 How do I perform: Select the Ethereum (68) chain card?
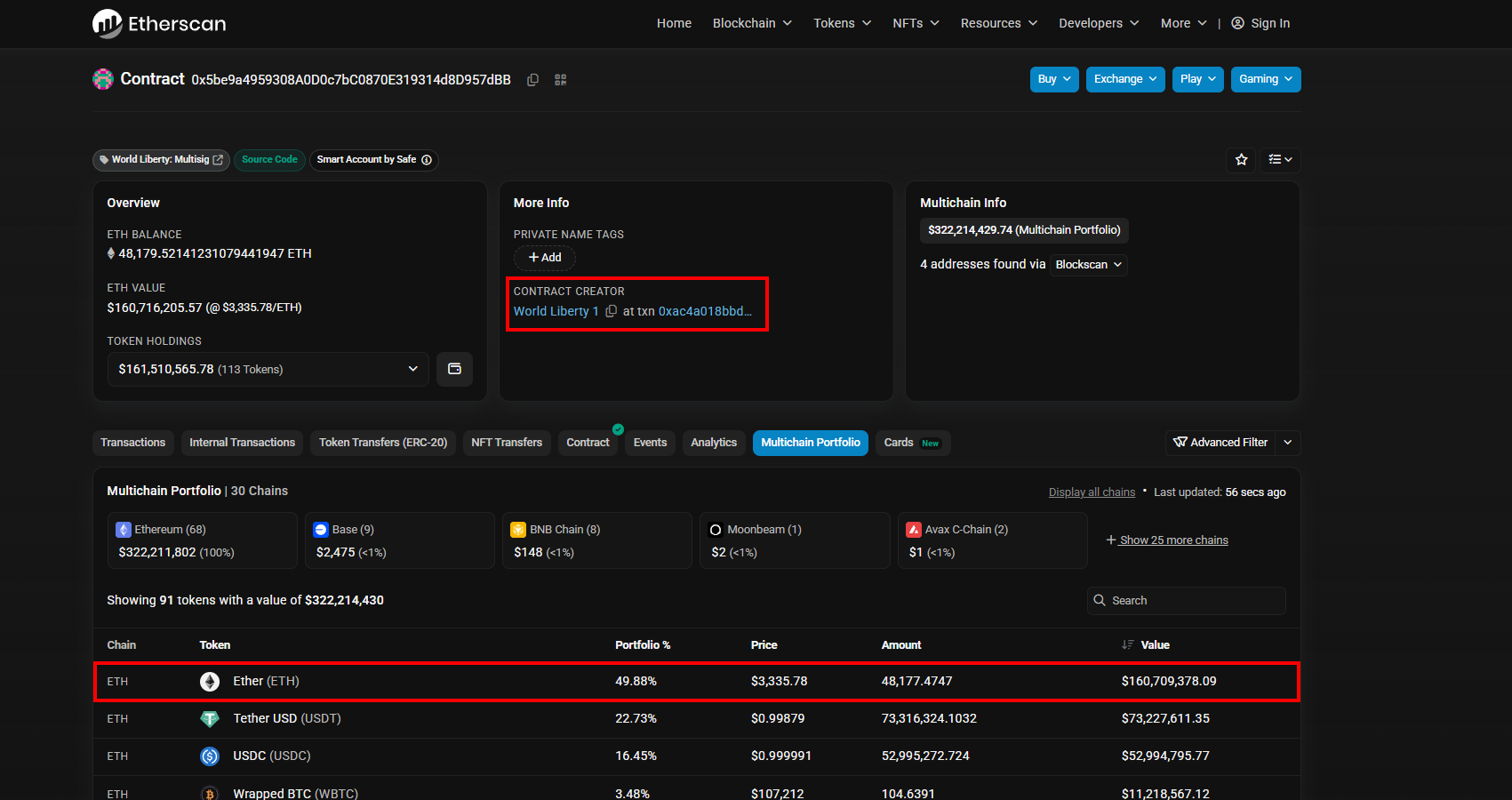[202, 540]
